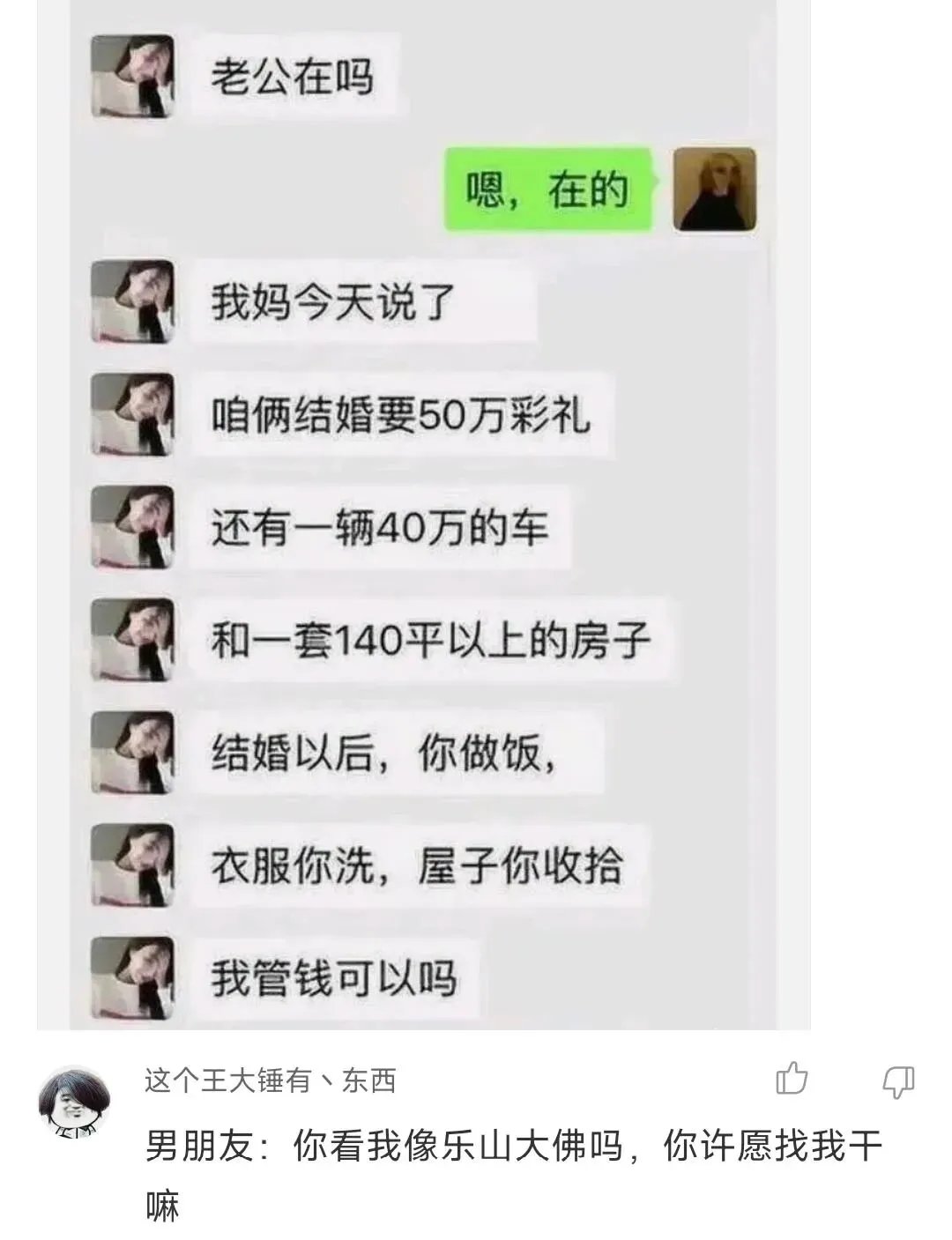
Task: Open the commenter's cartoon avatar
Action: (75, 1102)
